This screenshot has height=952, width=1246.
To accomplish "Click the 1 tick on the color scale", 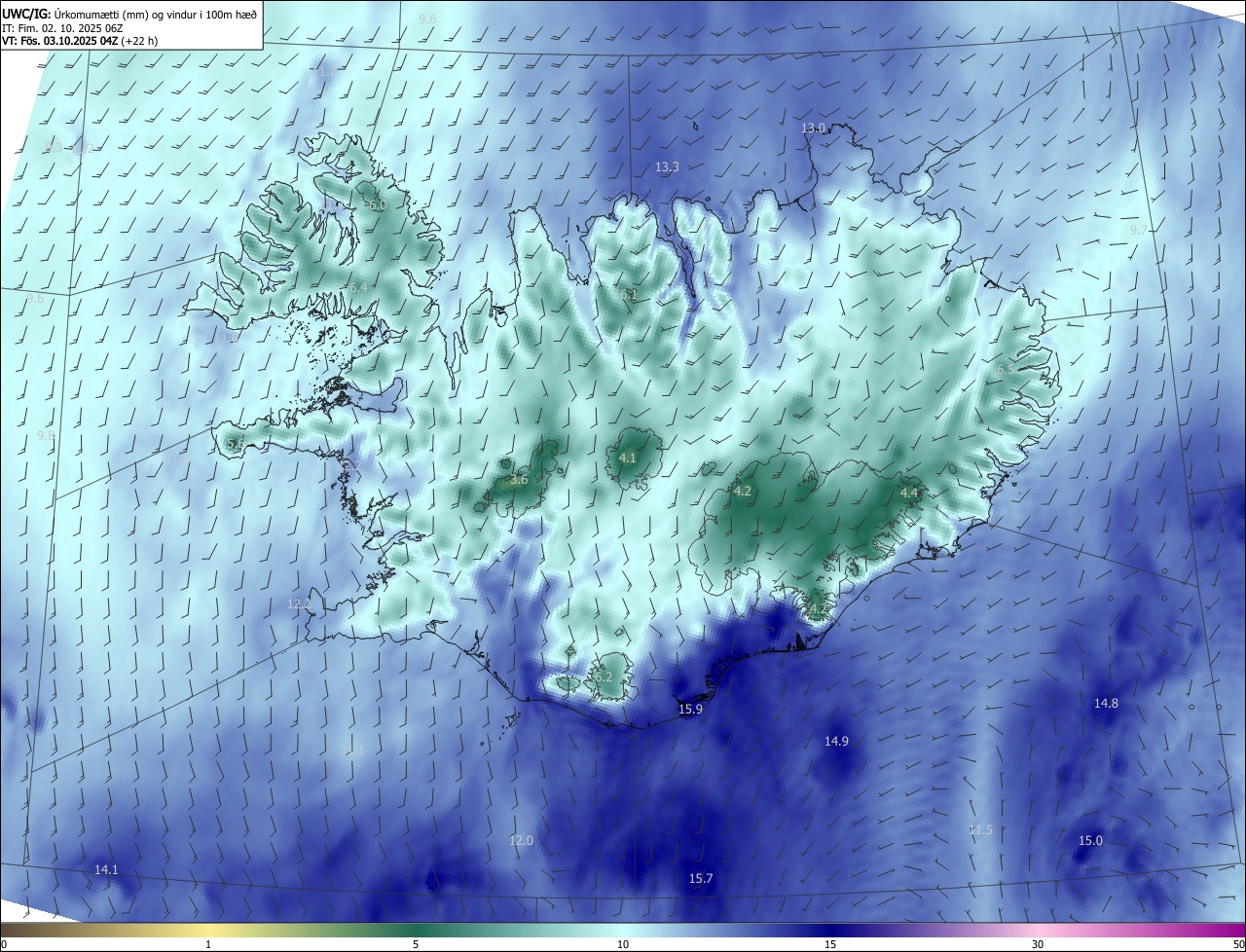I will [208, 944].
